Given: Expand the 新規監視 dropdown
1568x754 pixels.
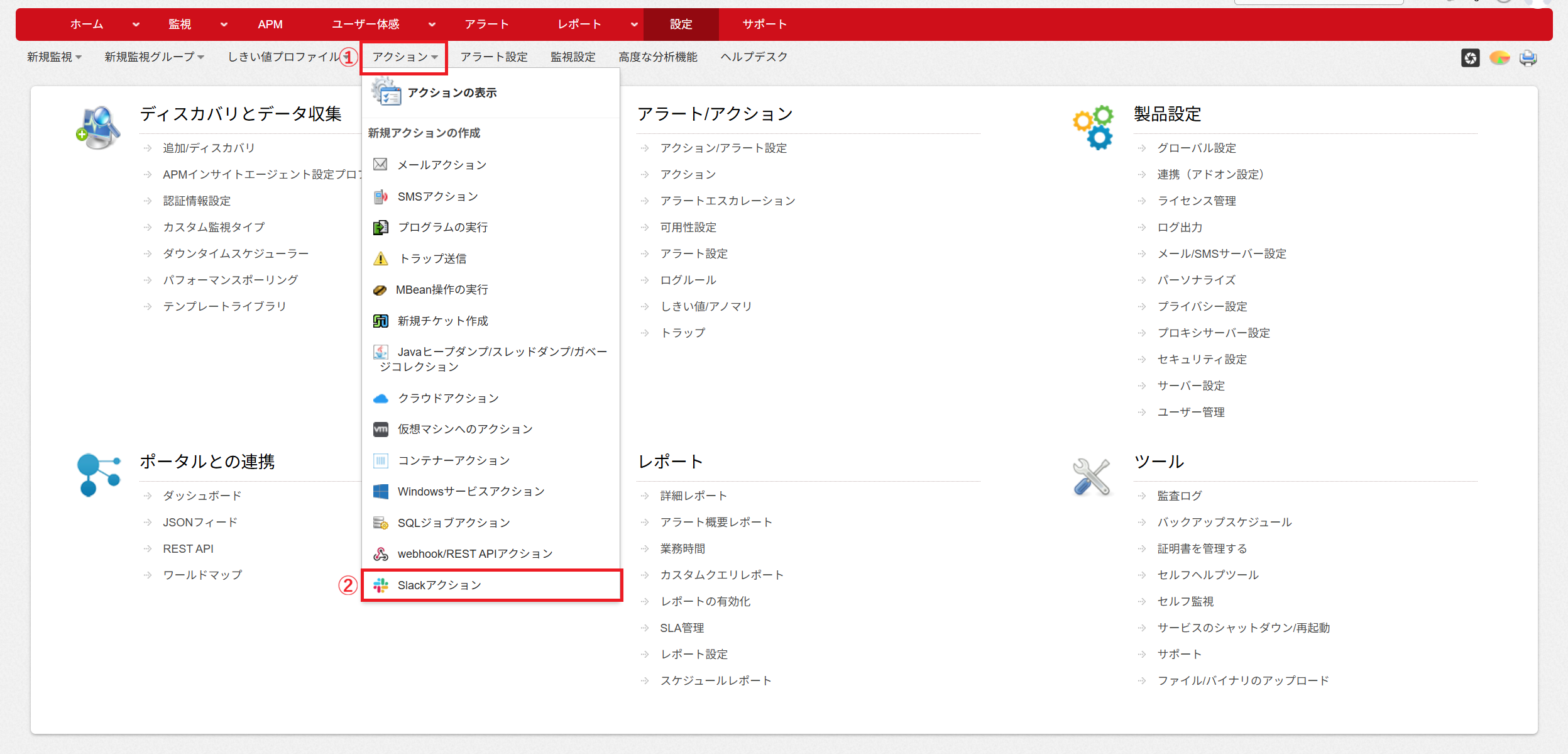Looking at the screenshot, I should [x=54, y=57].
